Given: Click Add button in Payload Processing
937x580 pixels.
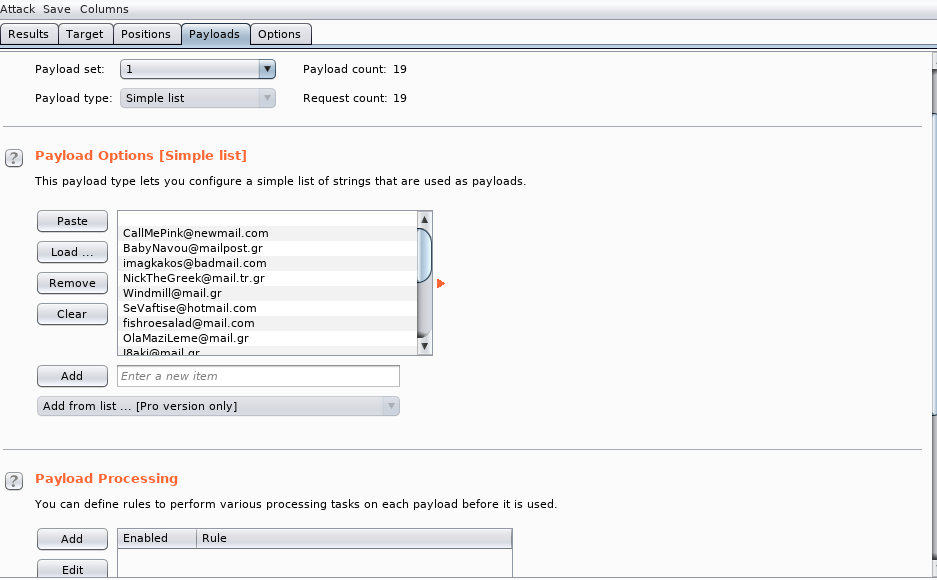Looking at the screenshot, I should pos(72,539).
